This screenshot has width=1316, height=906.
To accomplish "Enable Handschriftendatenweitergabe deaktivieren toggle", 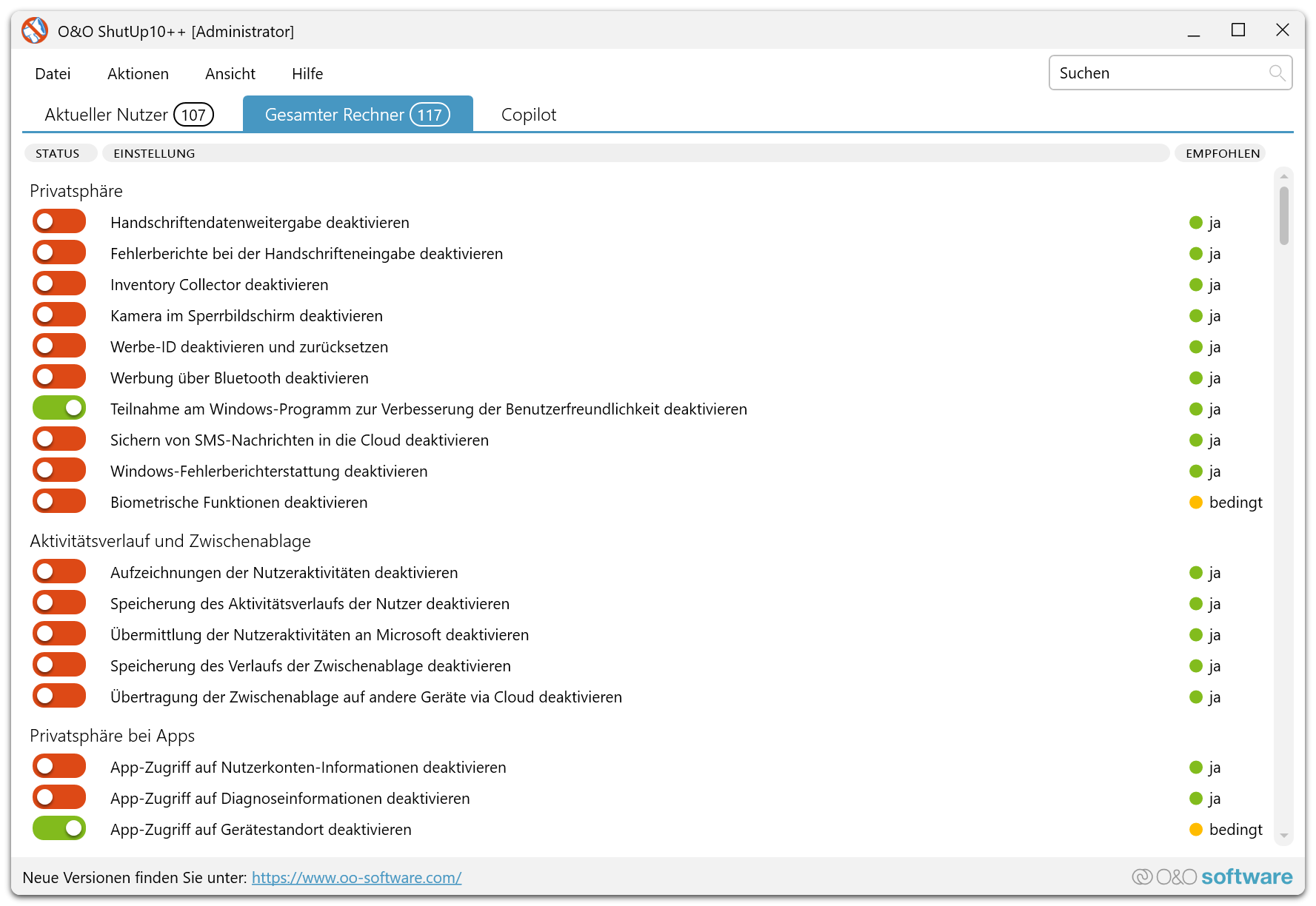I will pos(59,222).
